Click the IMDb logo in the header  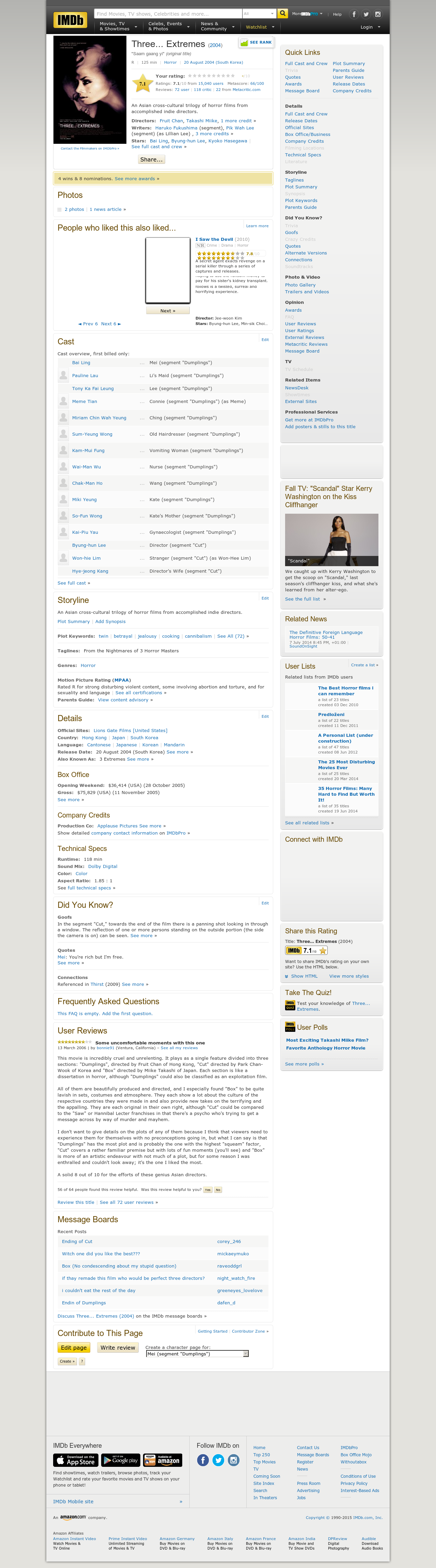pos(70,20)
